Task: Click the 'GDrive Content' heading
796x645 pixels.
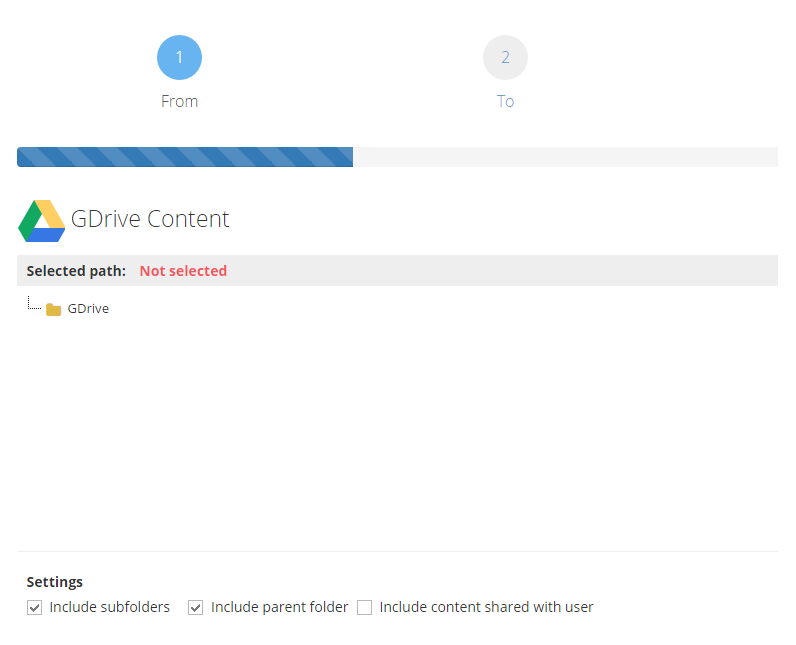Action: coord(150,219)
